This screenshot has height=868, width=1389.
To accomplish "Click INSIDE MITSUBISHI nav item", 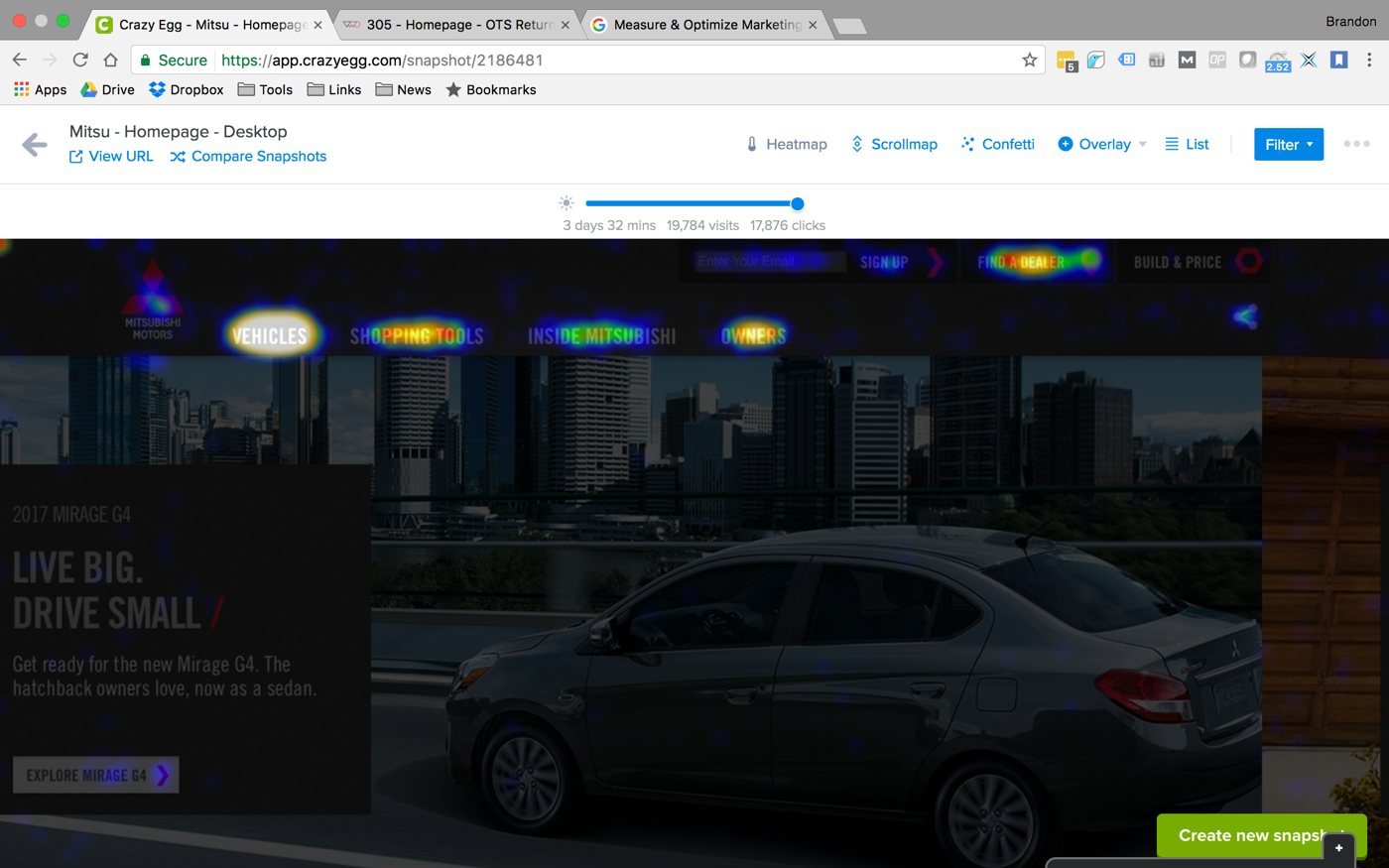I will 601,336.
